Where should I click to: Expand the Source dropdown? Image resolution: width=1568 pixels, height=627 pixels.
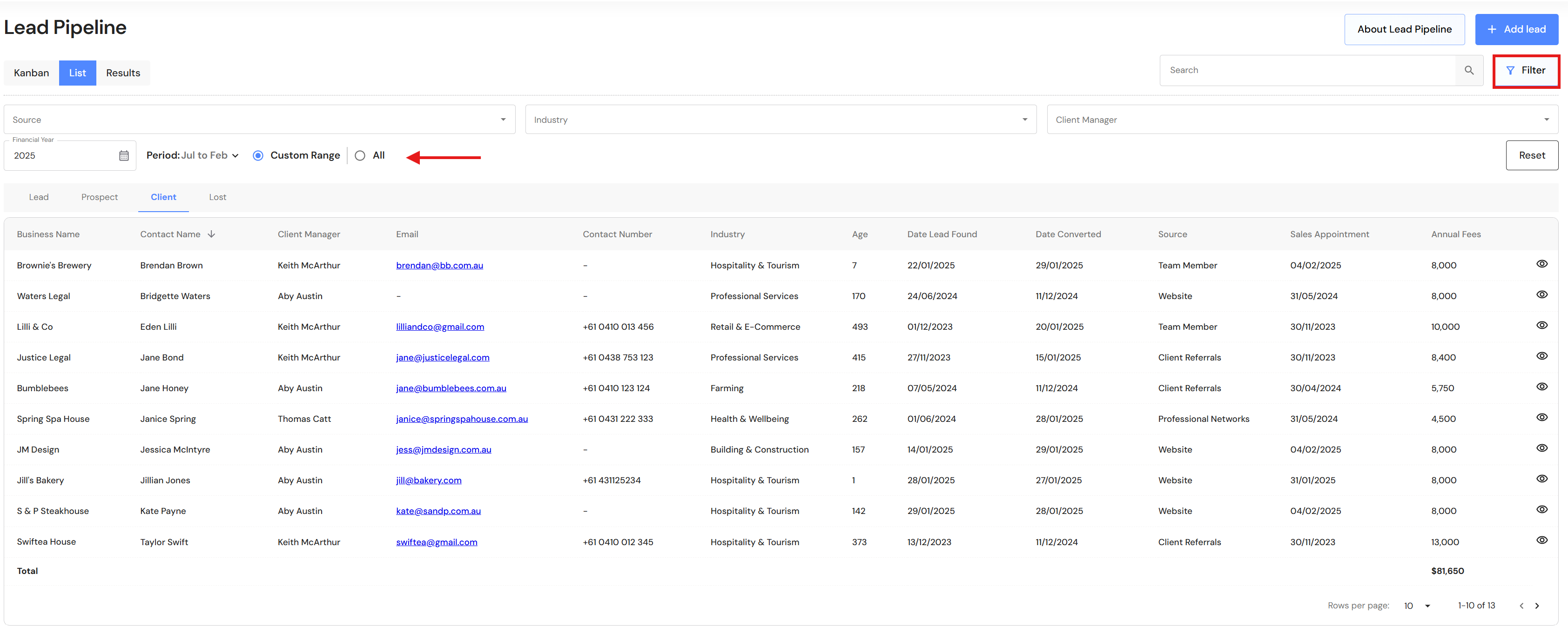[x=259, y=120]
